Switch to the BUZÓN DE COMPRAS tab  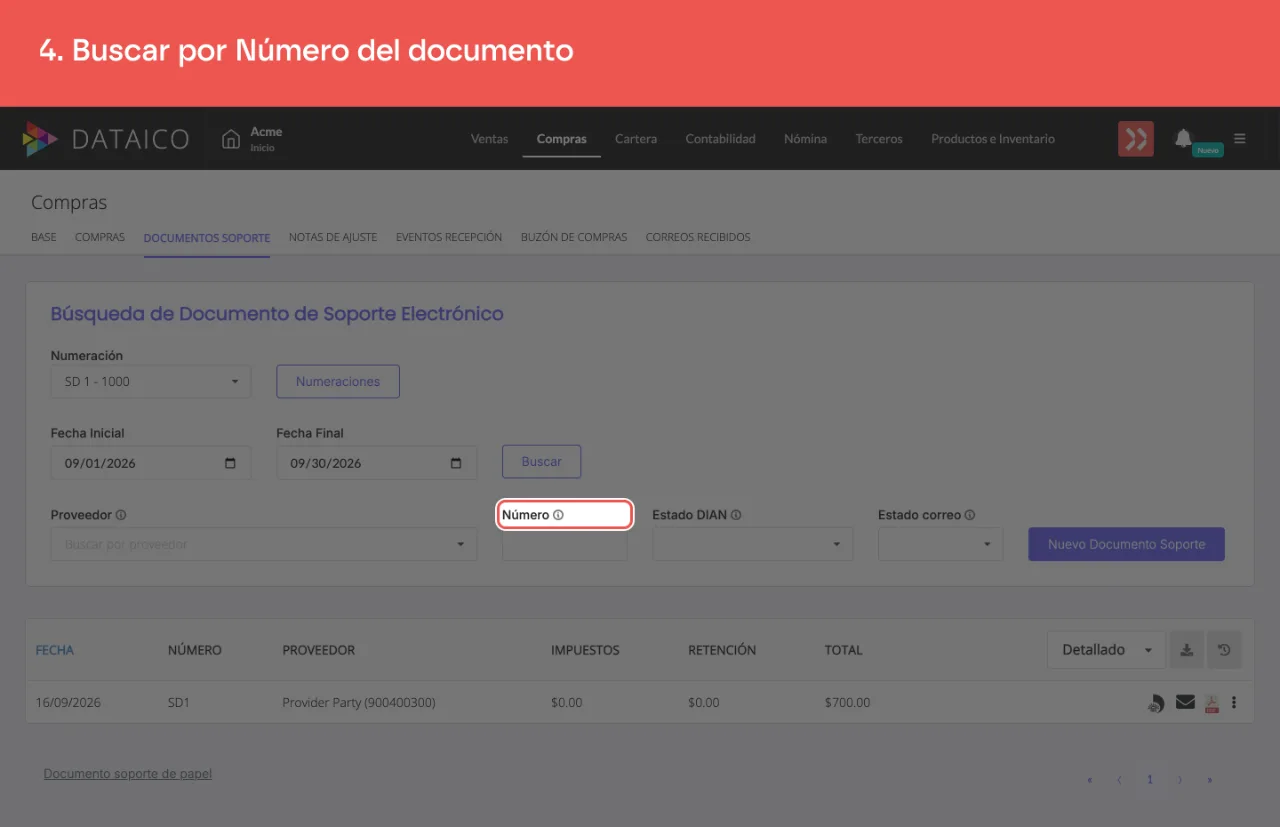pos(574,238)
